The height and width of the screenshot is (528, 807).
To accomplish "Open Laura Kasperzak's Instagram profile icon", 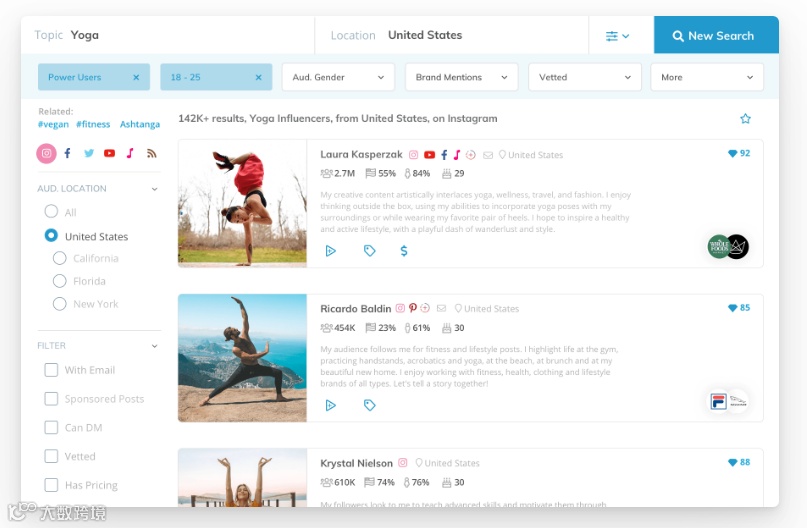I will 413,154.
